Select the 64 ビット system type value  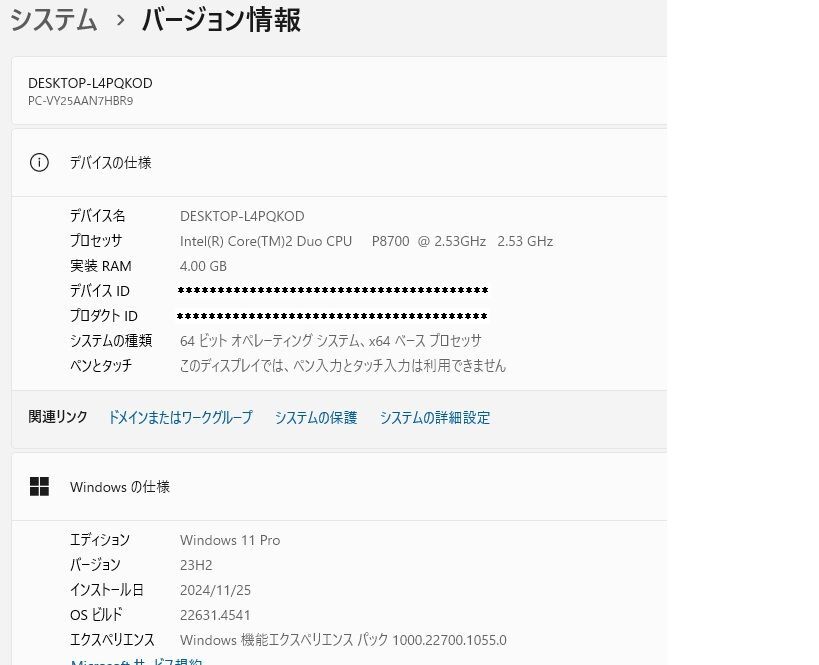(331, 341)
